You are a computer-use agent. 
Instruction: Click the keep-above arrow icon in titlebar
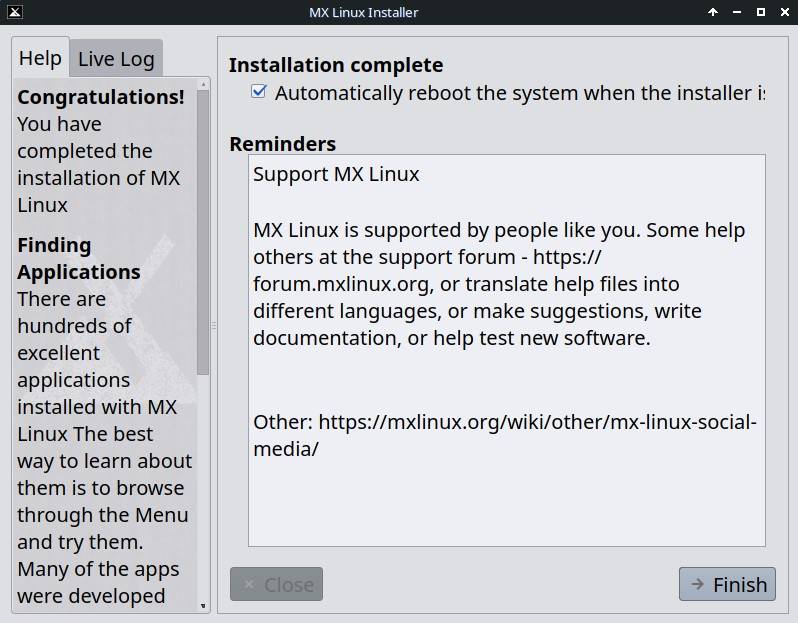713,12
